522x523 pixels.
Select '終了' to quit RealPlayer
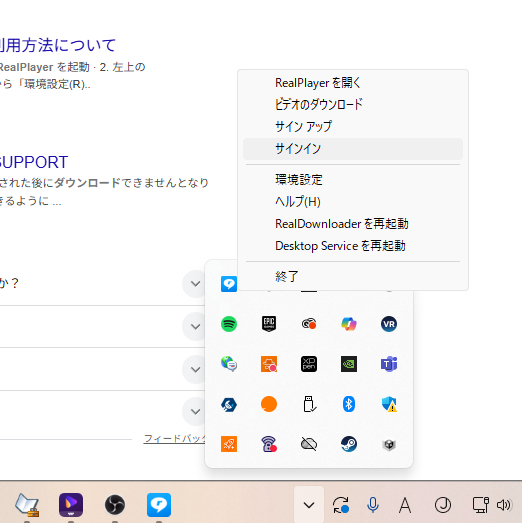point(353,277)
